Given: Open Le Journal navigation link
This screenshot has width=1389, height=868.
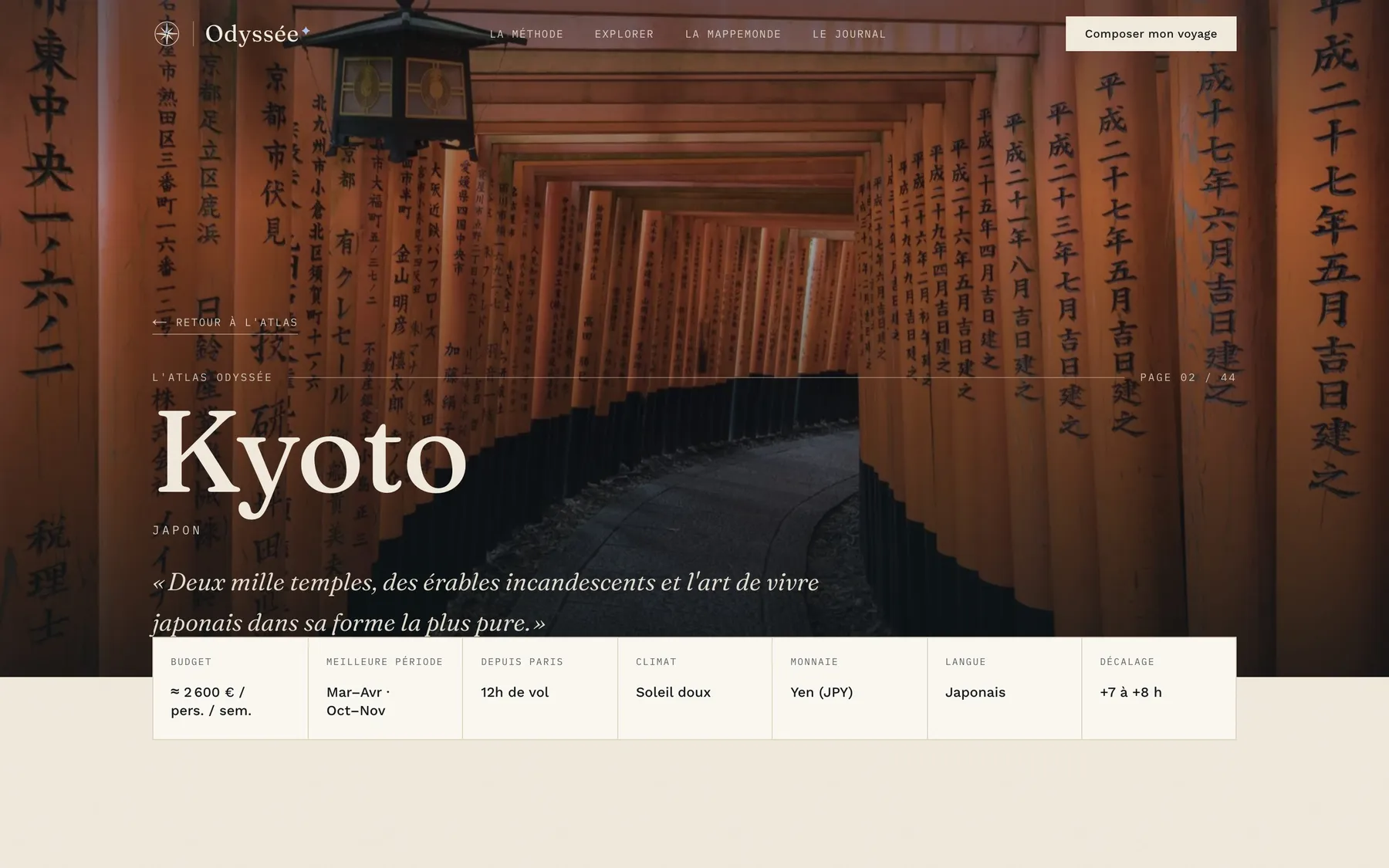Looking at the screenshot, I should [849, 34].
